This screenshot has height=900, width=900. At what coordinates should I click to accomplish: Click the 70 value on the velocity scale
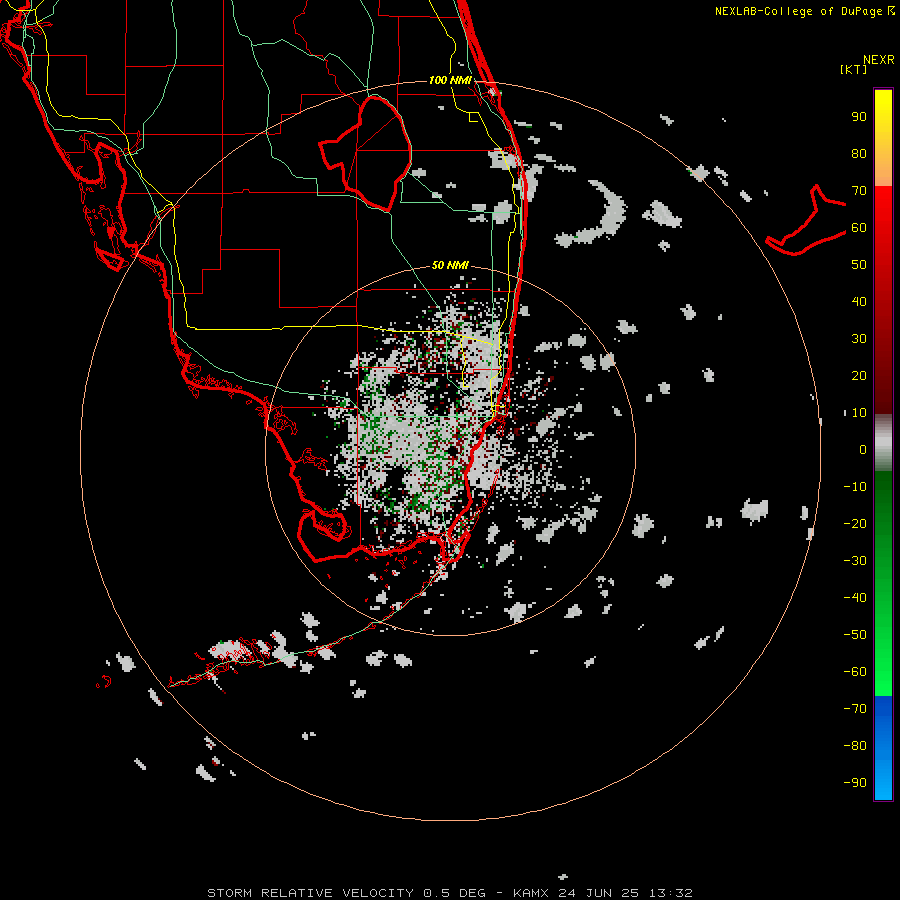click(x=859, y=191)
